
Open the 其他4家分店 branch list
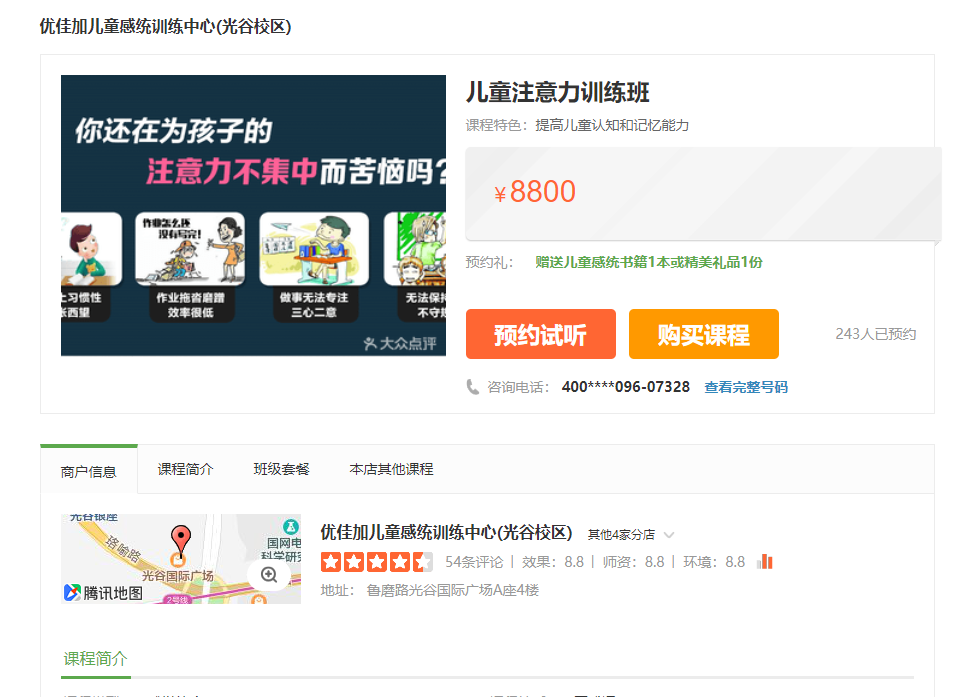pos(621,535)
